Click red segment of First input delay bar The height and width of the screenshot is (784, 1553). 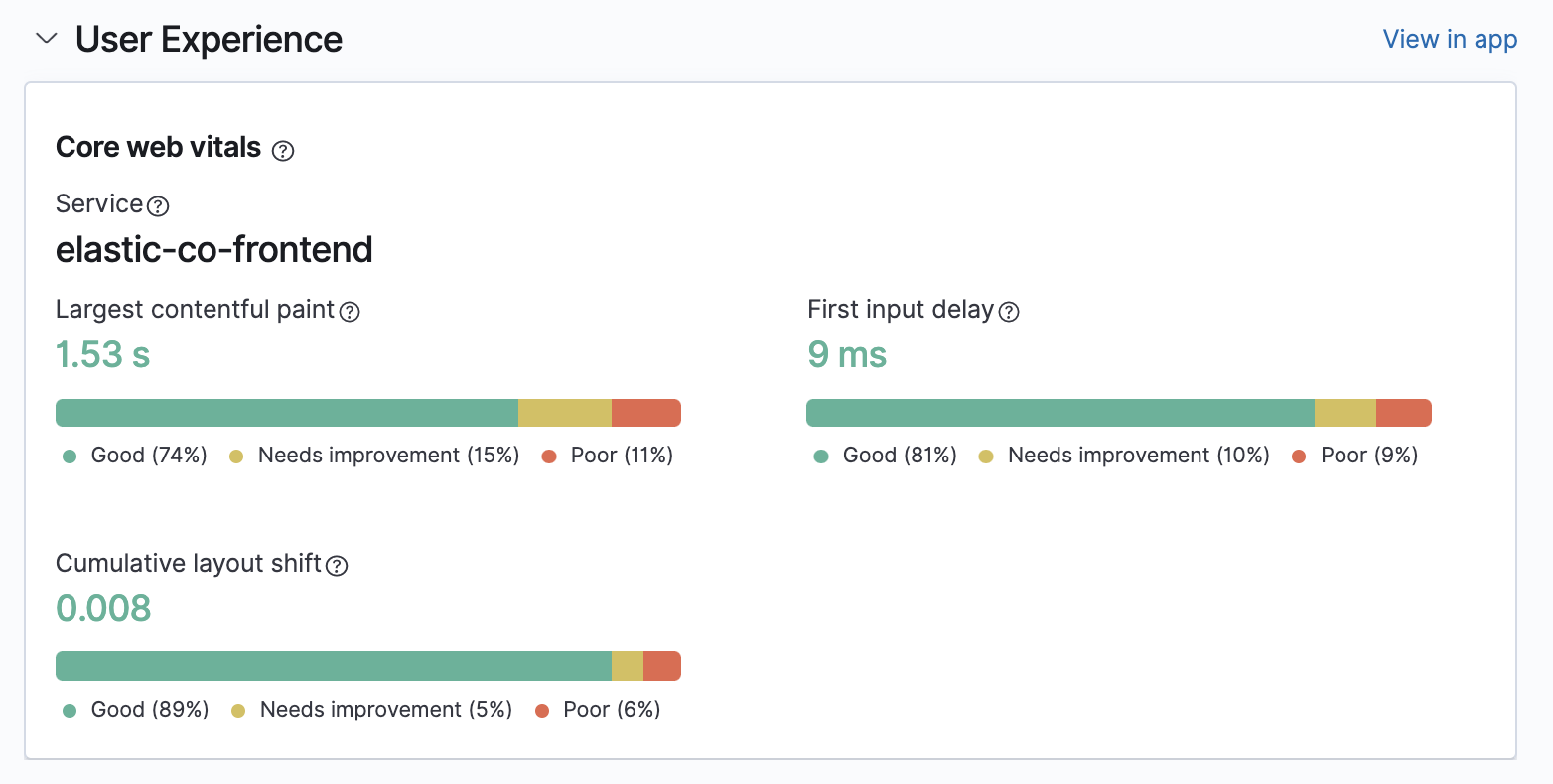coord(1403,413)
